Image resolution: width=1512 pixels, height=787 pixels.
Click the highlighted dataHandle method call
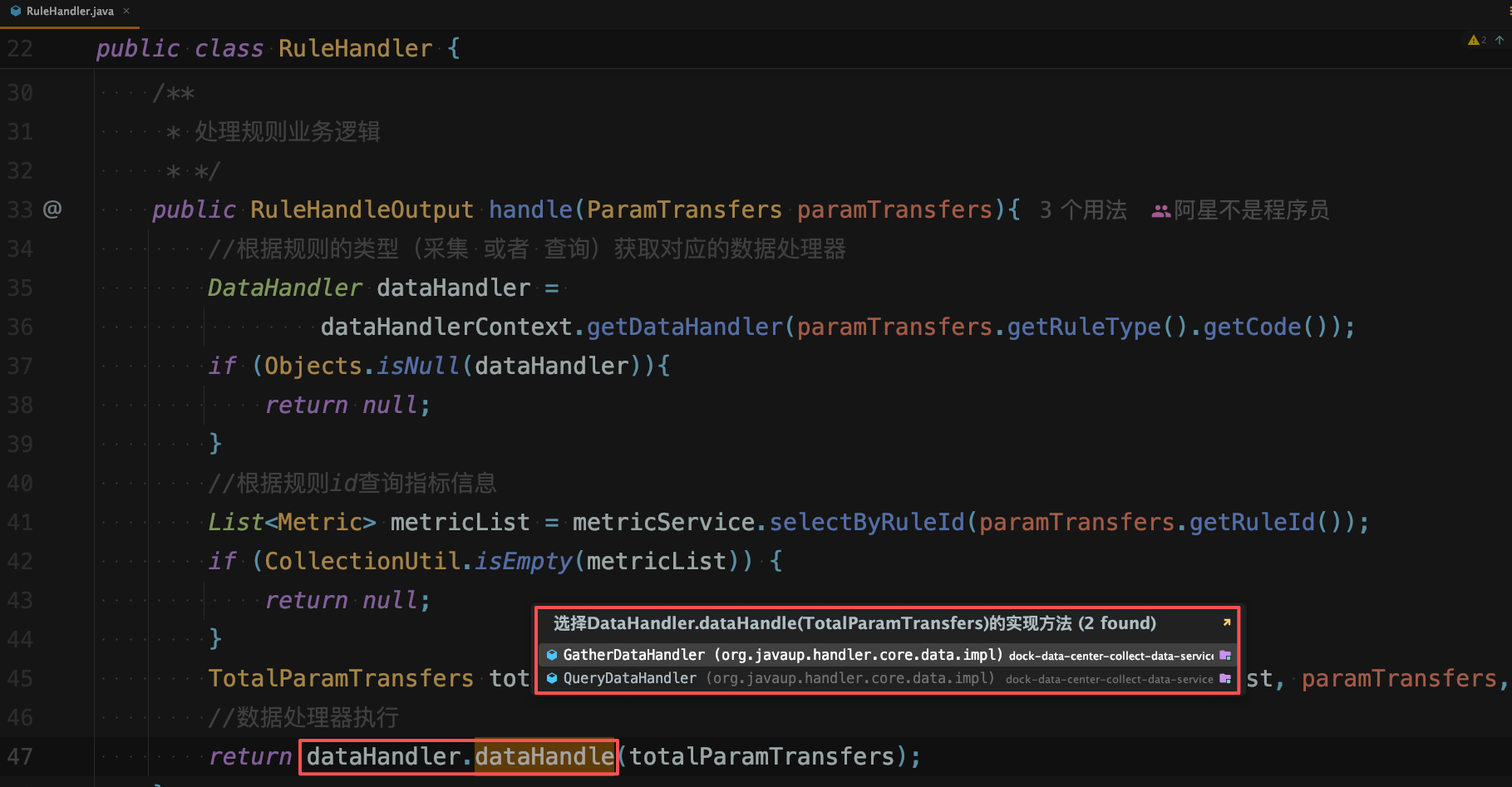[544, 756]
